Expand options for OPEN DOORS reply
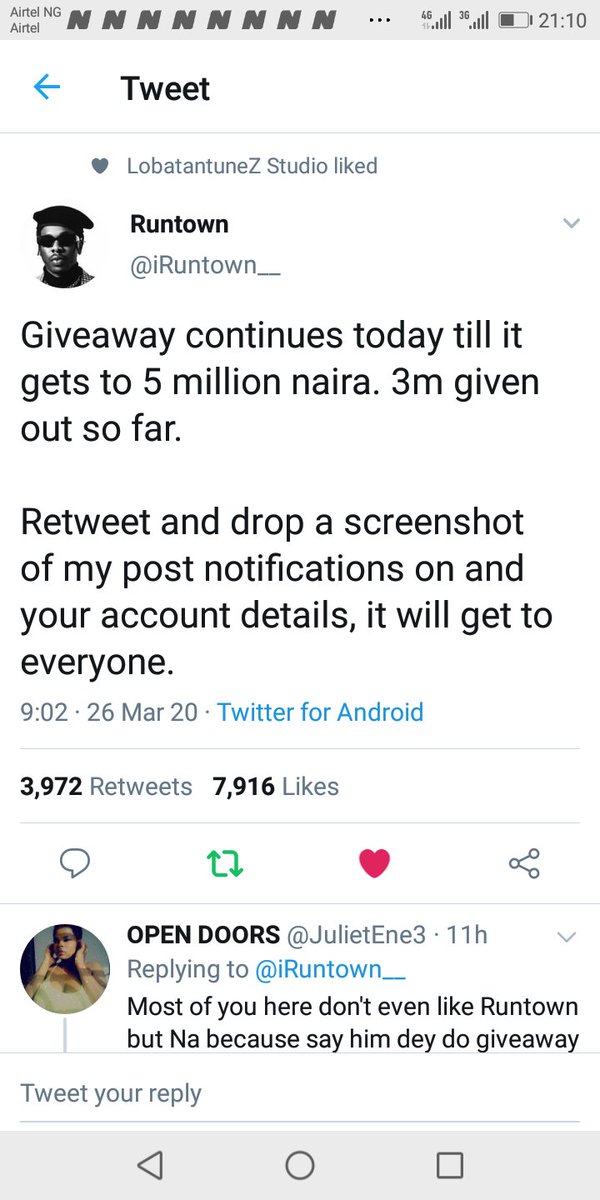 pyautogui.click(x=566, y=937)
